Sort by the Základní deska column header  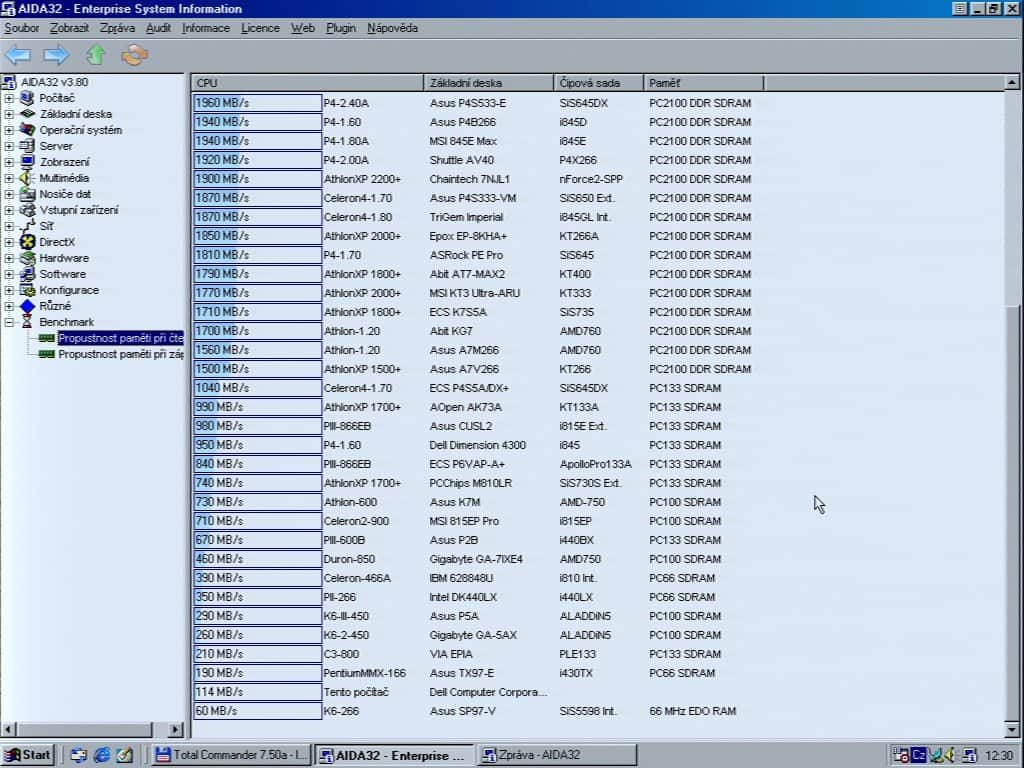[x=488, y=83]
